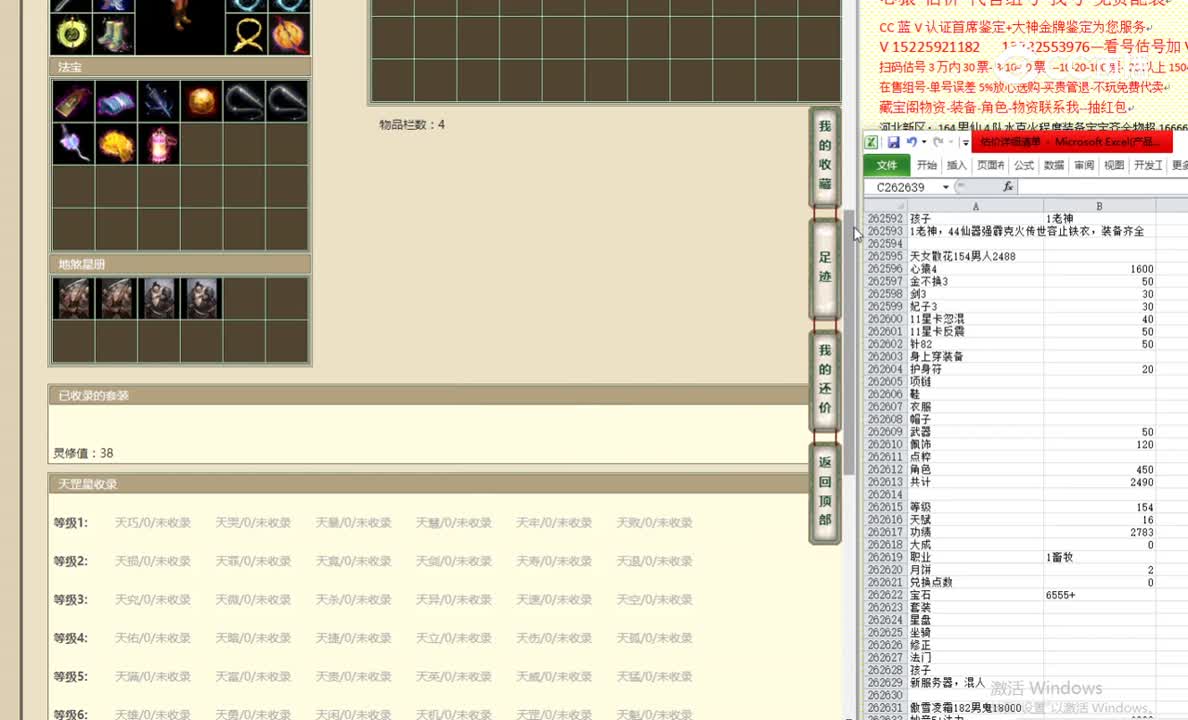Viewport: 1188px width, 720px height.
Task: Click 天损/0/未收录 entry in 等级2
Action: [x=153, y=562]
